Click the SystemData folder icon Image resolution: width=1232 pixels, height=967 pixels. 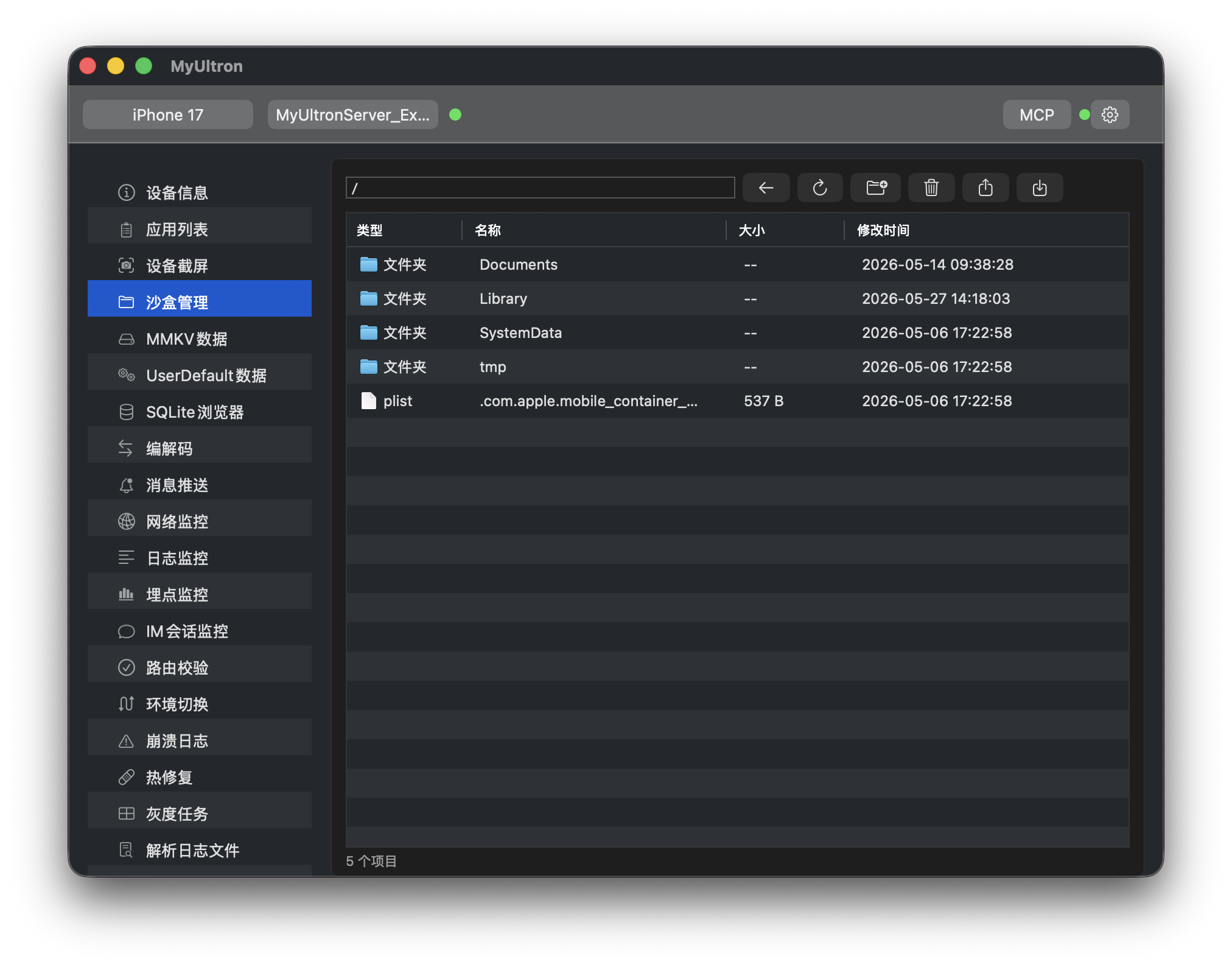point(368,332)
